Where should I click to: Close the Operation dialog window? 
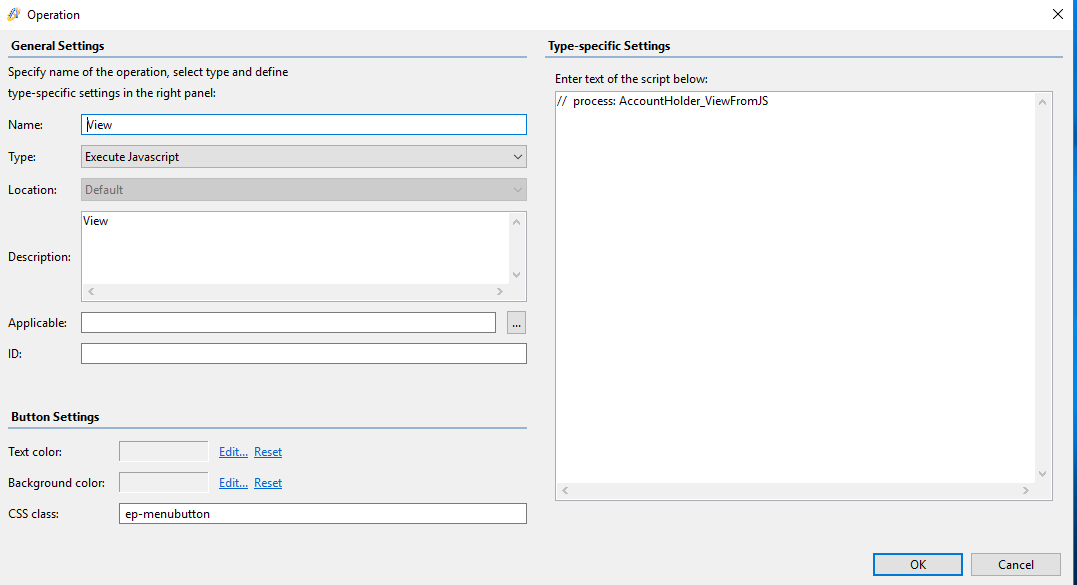tap(1058, 14)
